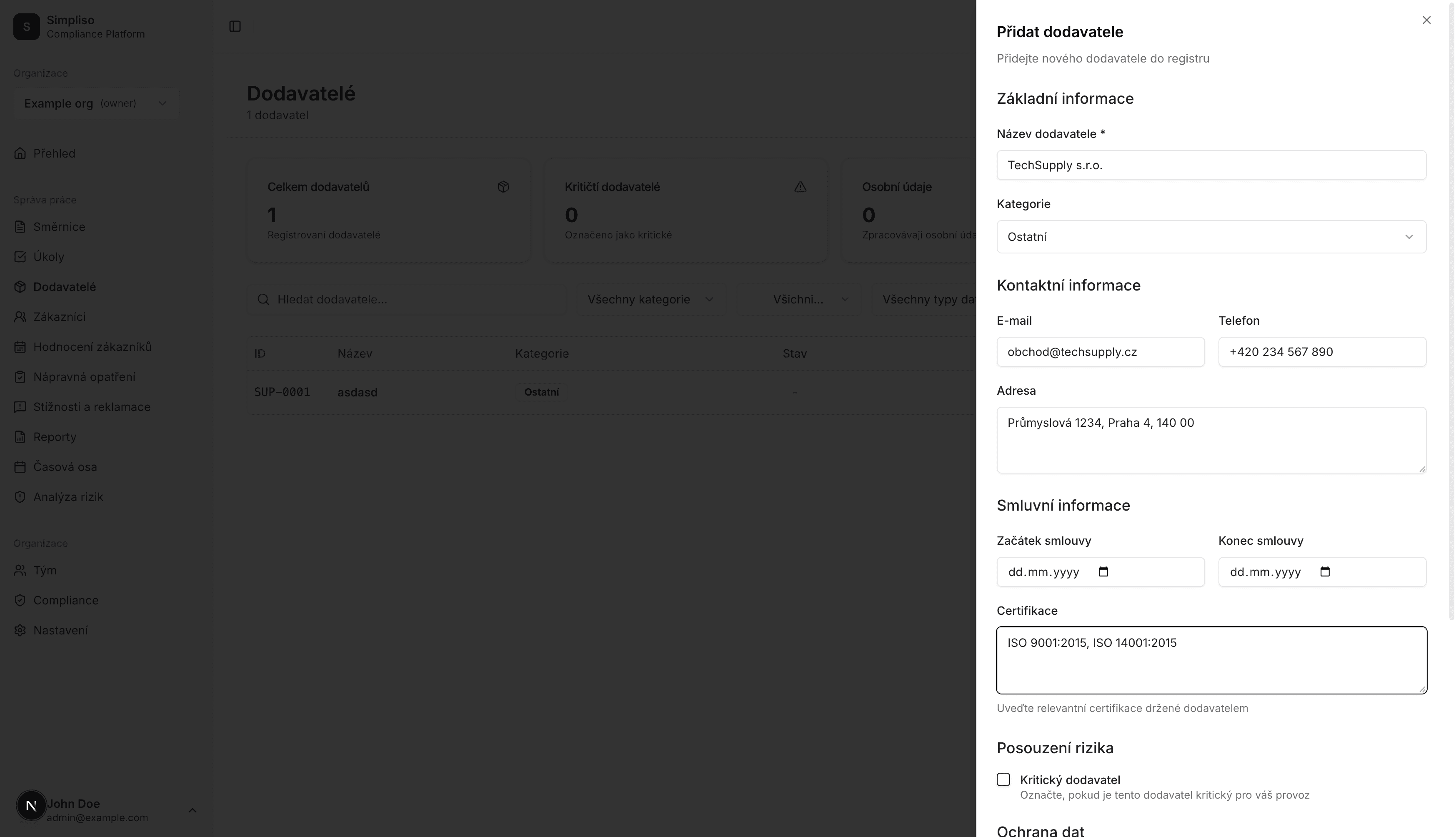The height and width of the screenshot is (837, 1456).
Task: Click the Časová osa calendar icon
Action: tap(20, 467)
